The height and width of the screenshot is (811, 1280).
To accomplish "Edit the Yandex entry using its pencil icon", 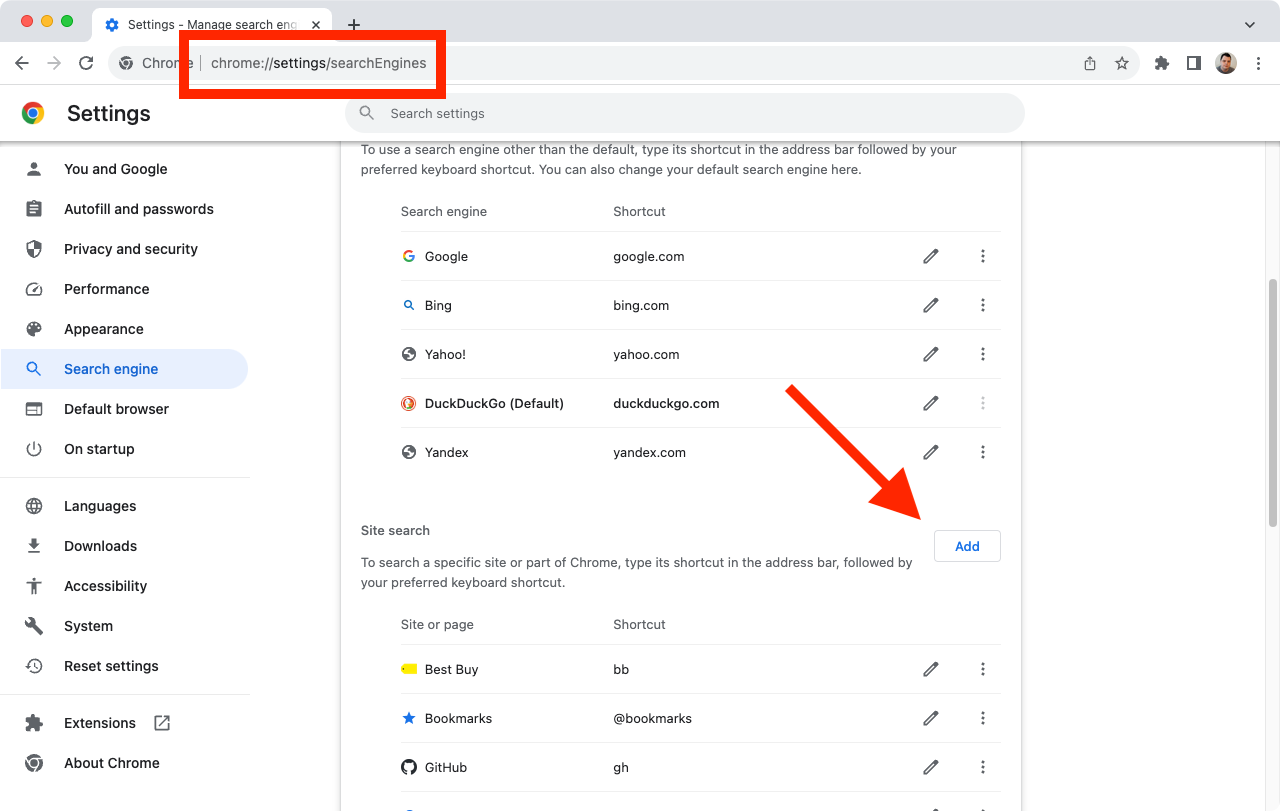I will tap(930, 452).
